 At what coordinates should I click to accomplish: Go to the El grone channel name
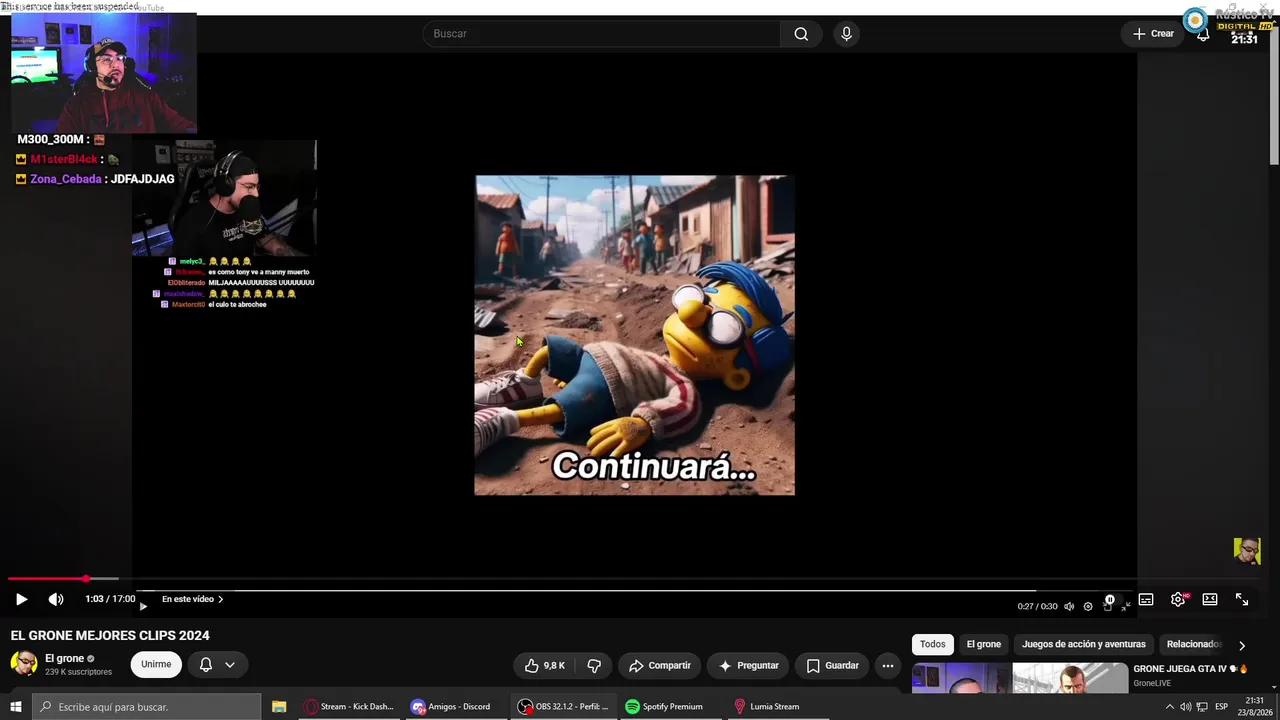[x=64, y=658]
